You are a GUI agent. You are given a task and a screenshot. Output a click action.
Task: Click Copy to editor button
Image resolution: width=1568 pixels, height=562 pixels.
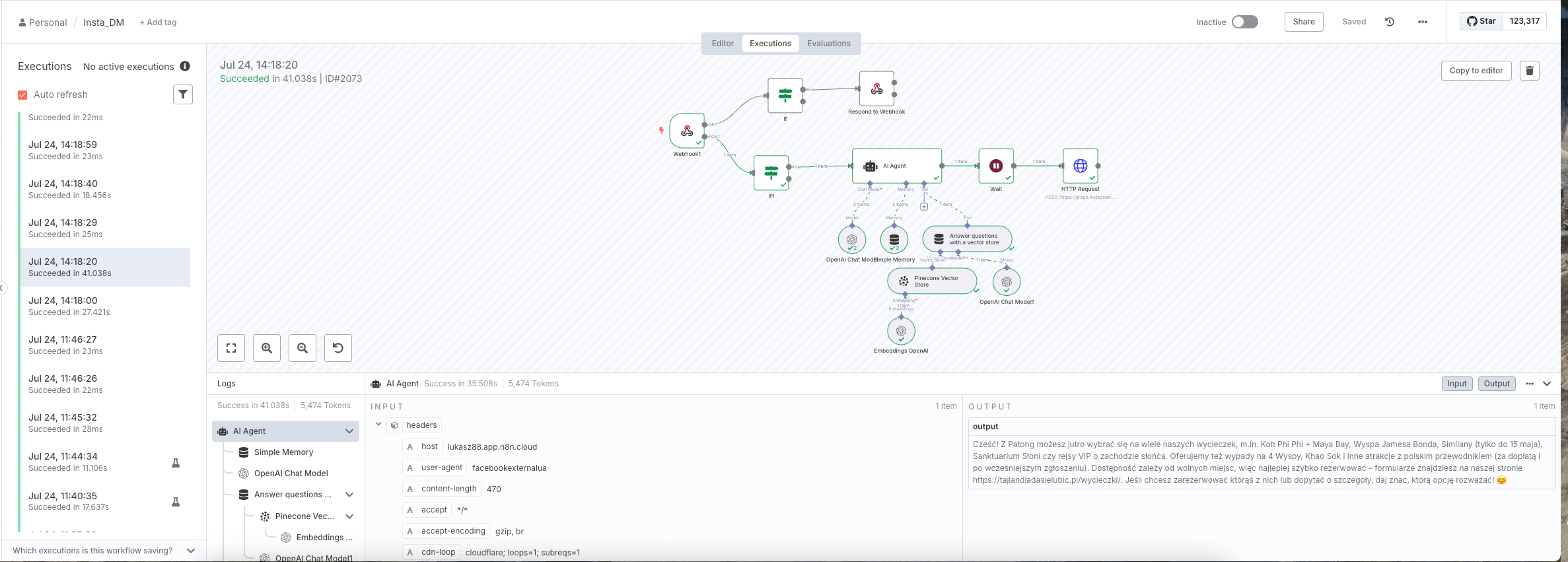point(1476,71)
